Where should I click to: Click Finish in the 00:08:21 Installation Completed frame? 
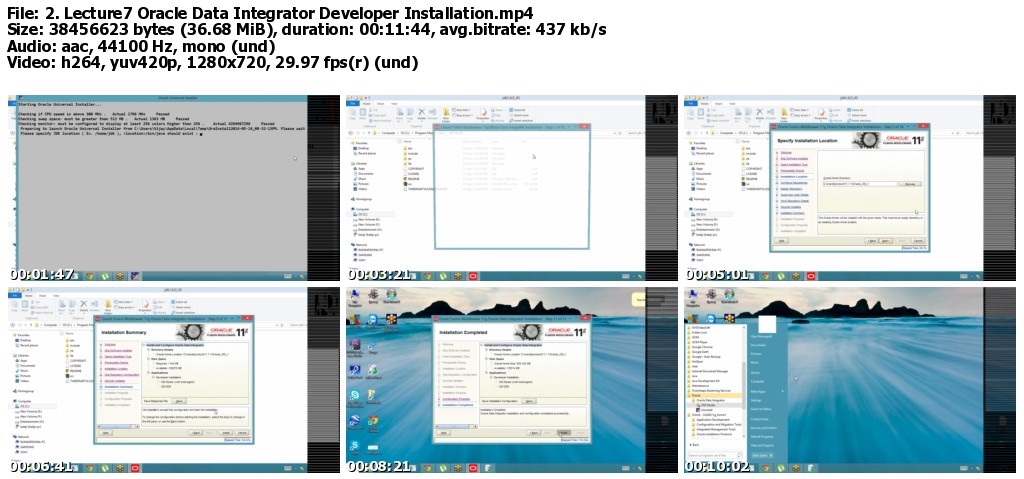click(x=564, y=433)
